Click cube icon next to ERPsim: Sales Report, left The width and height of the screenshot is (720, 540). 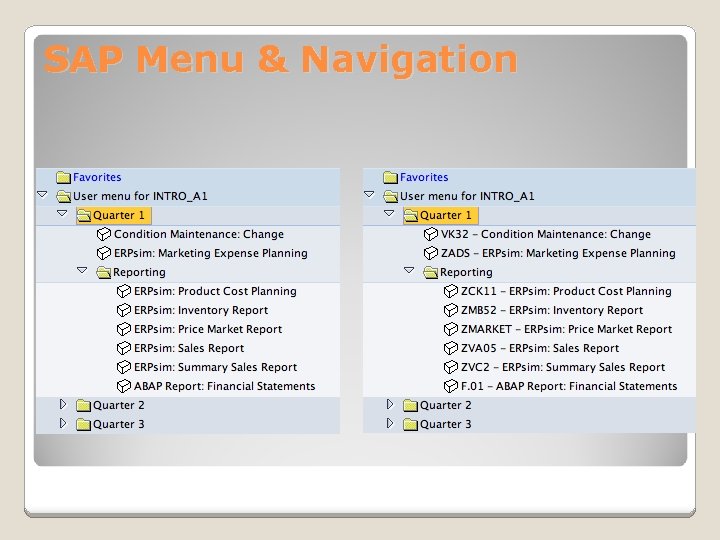coord(124,349)
